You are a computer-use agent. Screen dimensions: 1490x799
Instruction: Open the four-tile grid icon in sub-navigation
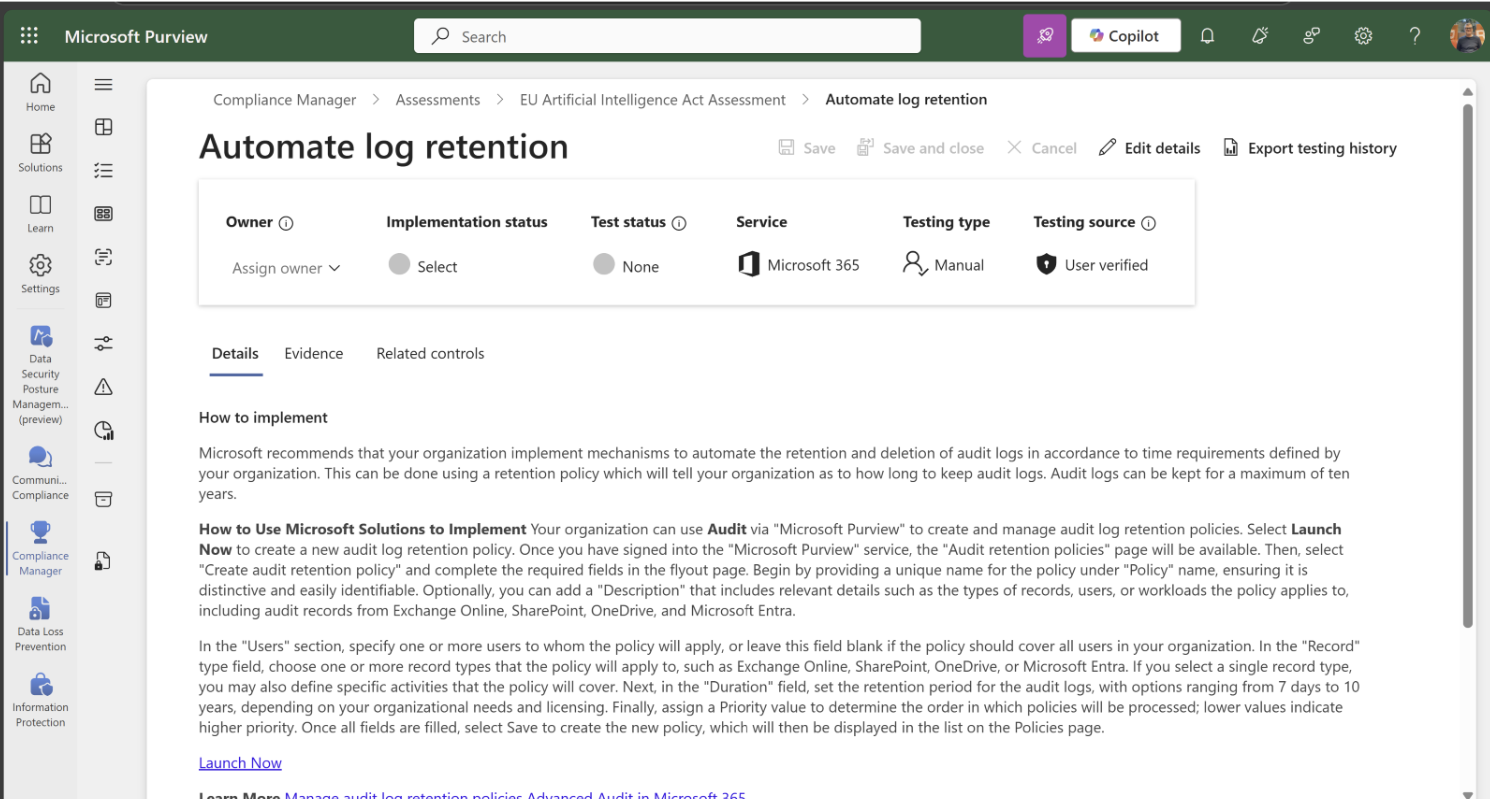coord(103,213)
